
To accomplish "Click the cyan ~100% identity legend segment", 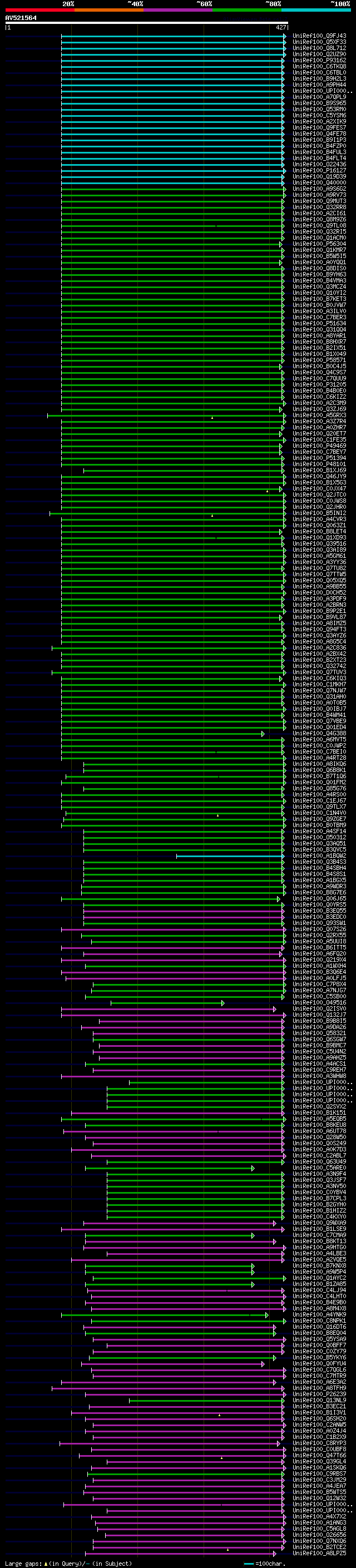I will tap(316, 10).
